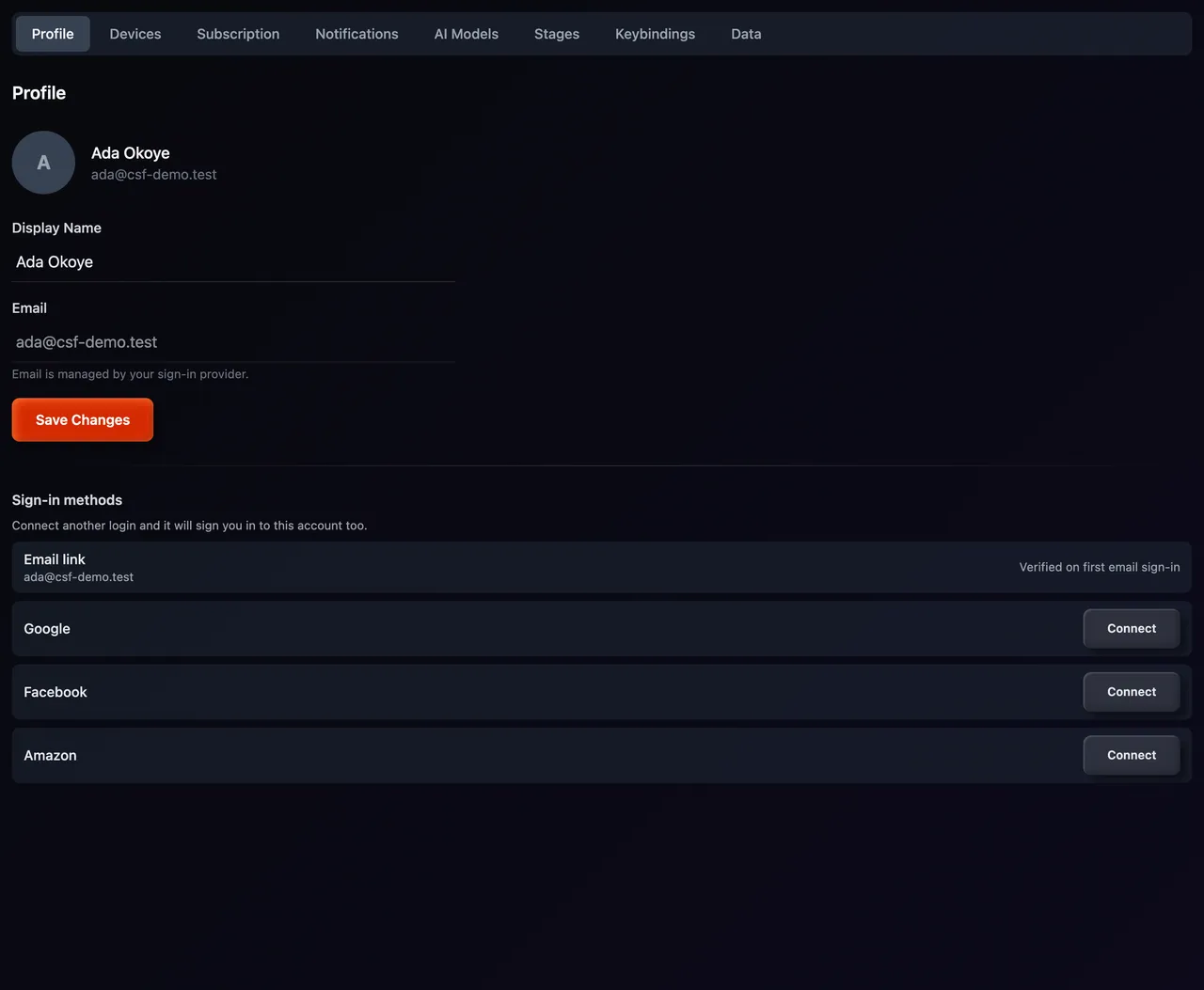1204x990 pixels.
Task: Switch to the Stages tab
Action: (557, 34)
